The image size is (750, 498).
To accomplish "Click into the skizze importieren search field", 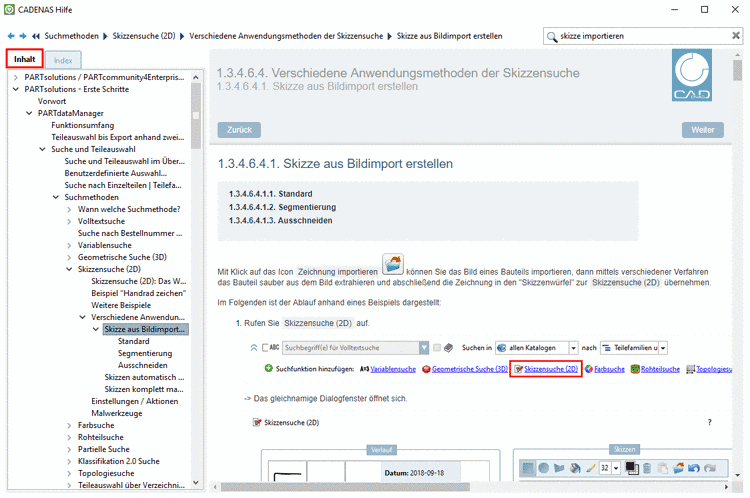I will pos(644,36).
